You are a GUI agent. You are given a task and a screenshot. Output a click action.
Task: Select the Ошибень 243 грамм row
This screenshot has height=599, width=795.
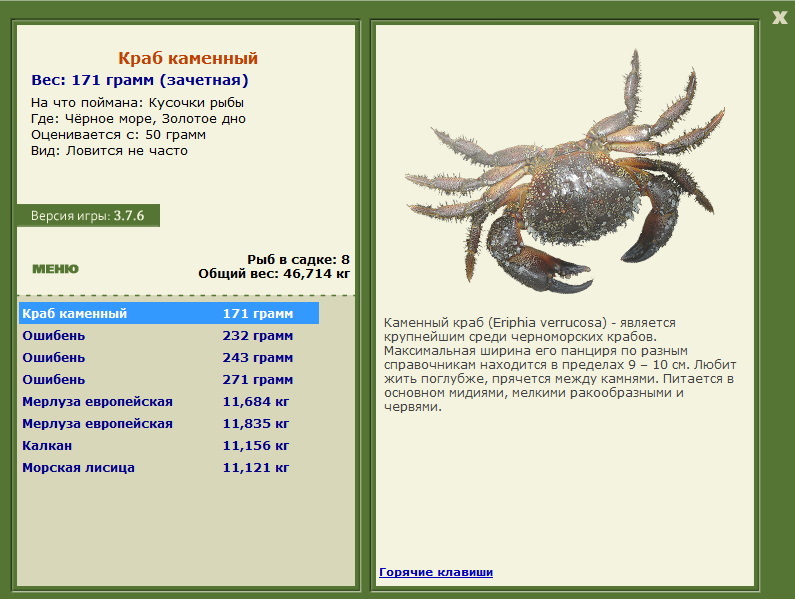169,358
